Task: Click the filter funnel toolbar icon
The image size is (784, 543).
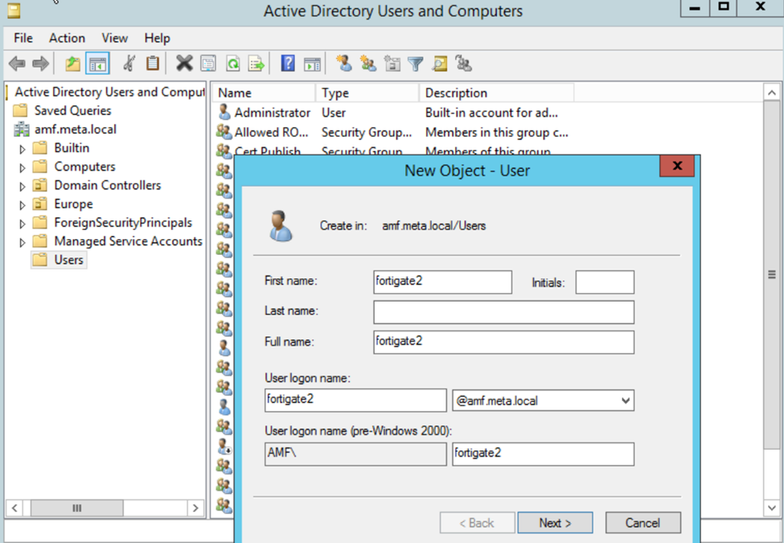Action: click(x=416, y=64)
